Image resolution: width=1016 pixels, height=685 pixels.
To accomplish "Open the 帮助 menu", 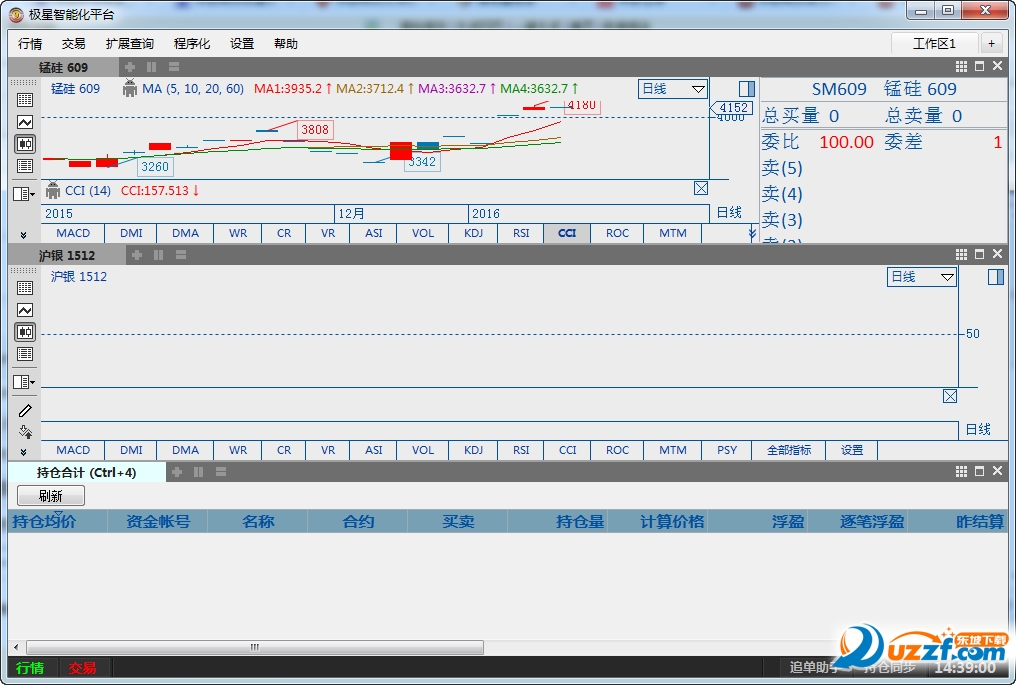I will [286, 43].
